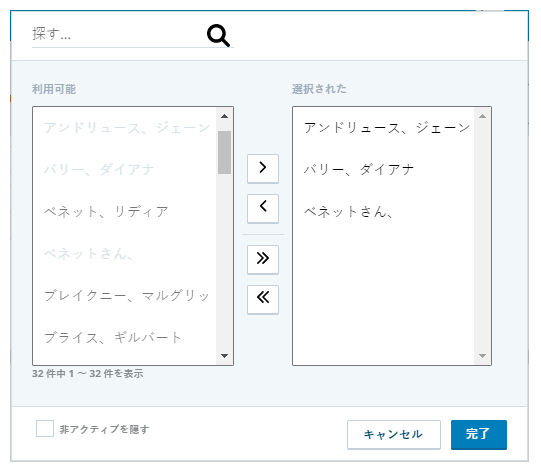Move selected item right with single arrow
Viewport: 541px width, 474px height.
[x=263, y=168]
